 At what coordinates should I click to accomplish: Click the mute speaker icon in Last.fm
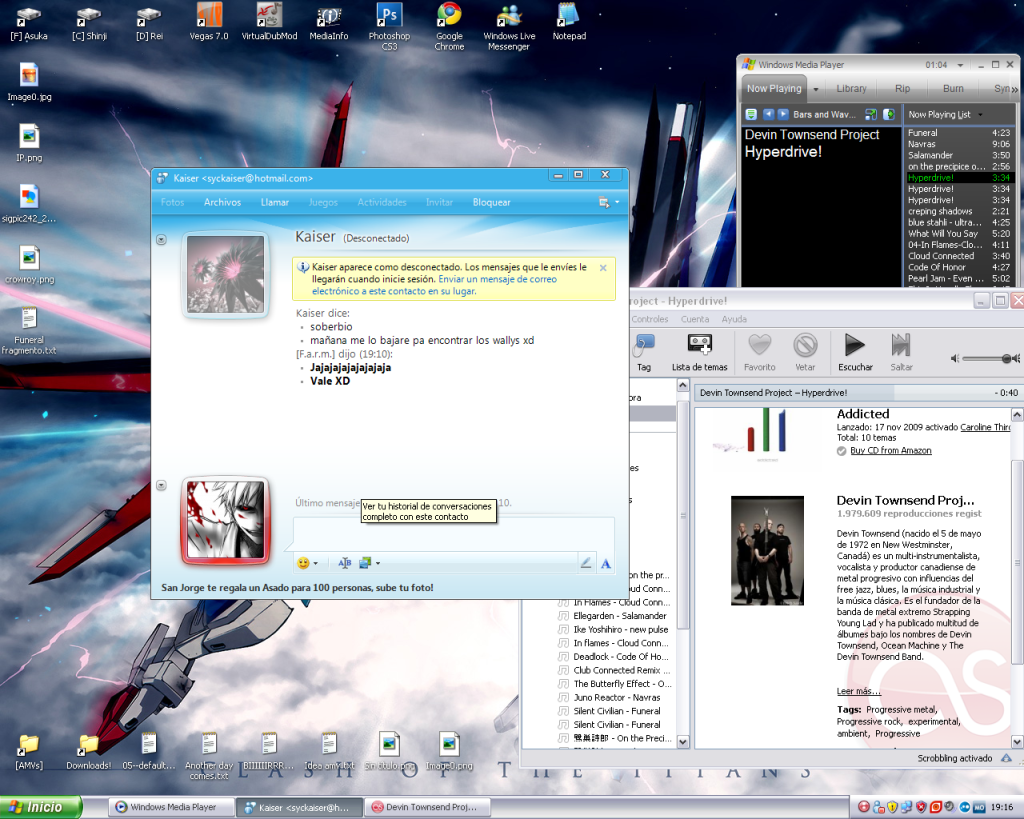tap(955, 359)
